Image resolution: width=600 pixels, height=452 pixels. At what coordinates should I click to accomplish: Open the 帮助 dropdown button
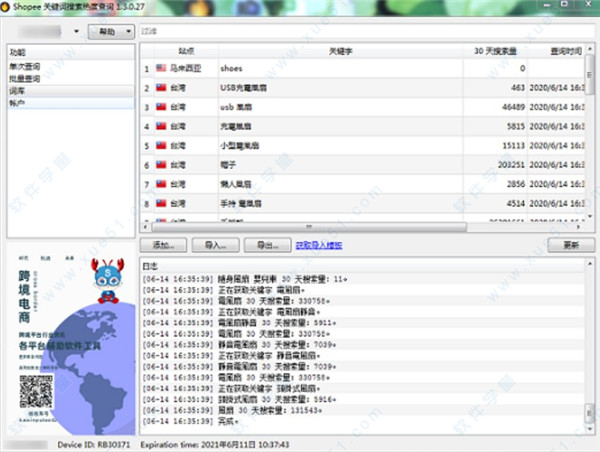click(111, 31)
